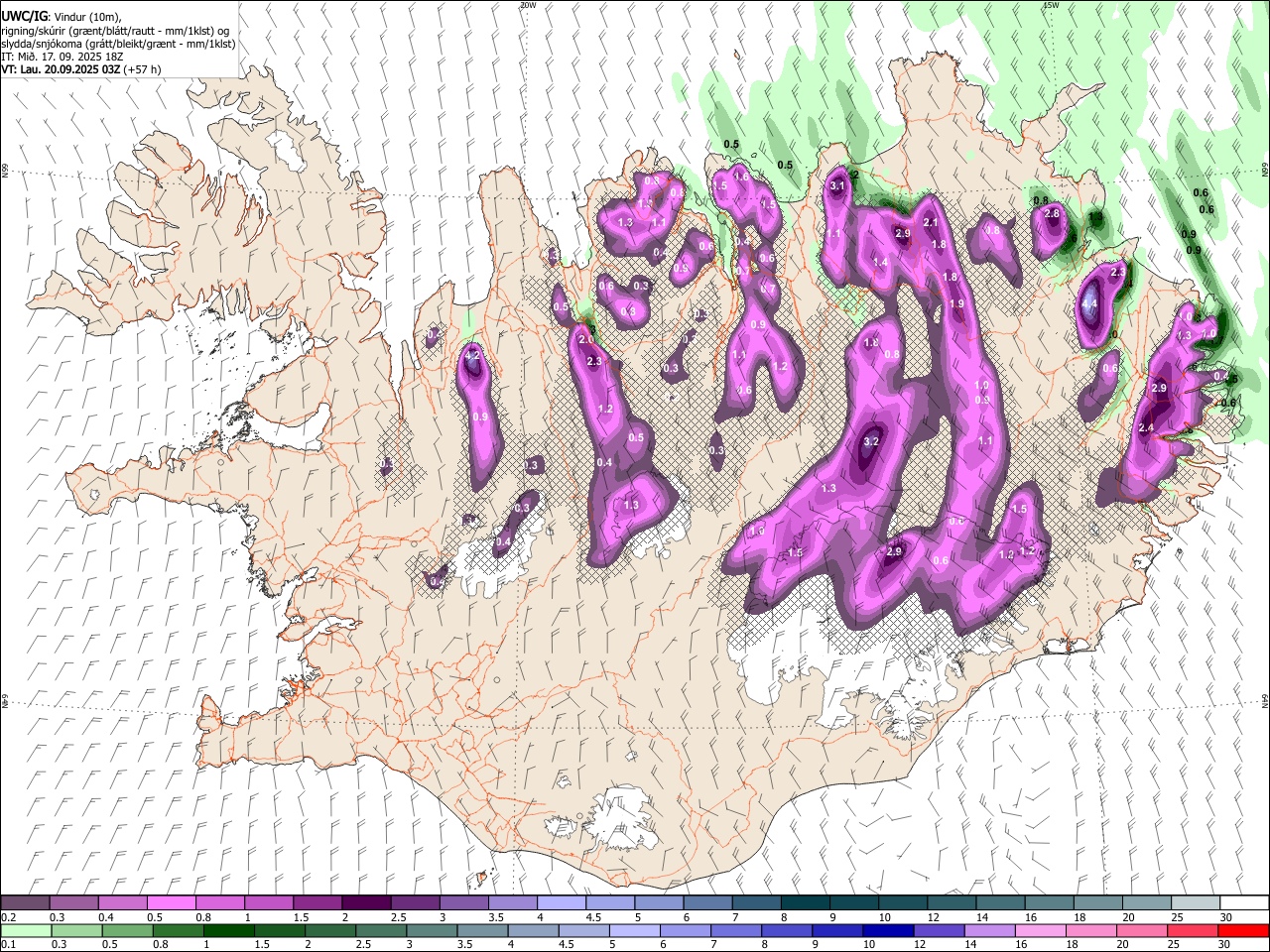
Task: Click the light lavender swatch right of 4 in top row
Action: [562, 902]
